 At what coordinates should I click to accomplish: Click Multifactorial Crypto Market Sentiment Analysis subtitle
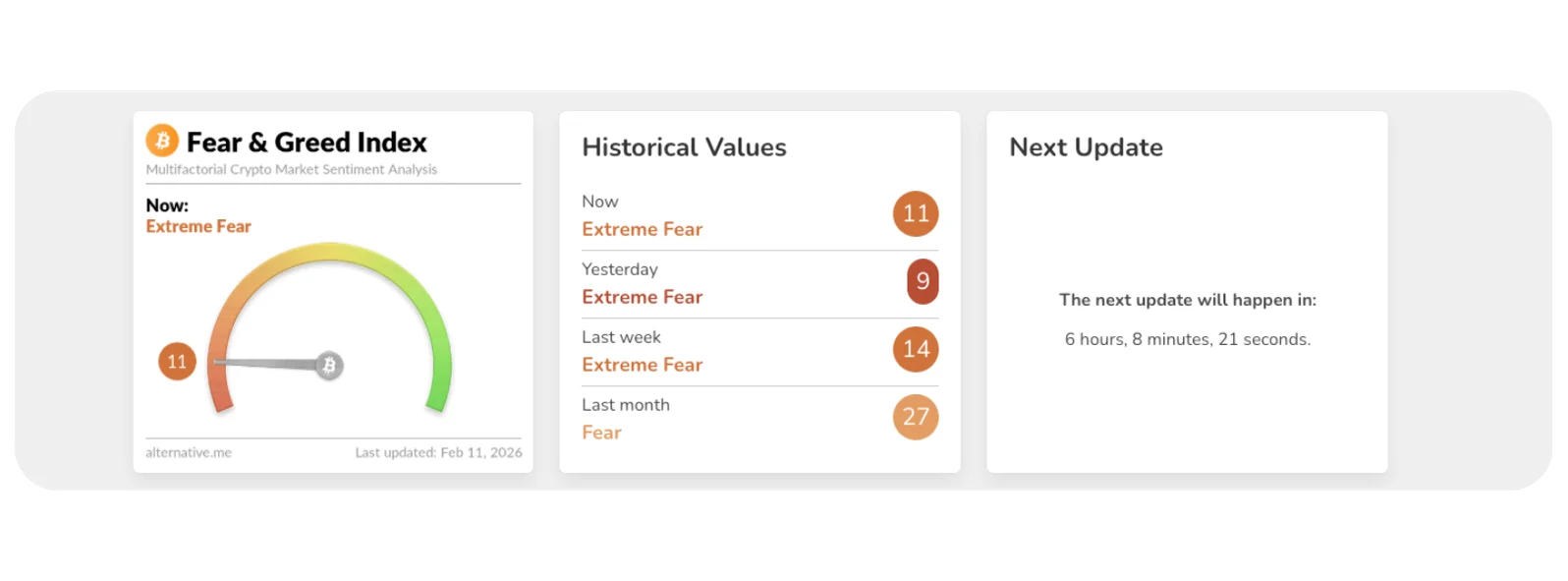[291, 169]
